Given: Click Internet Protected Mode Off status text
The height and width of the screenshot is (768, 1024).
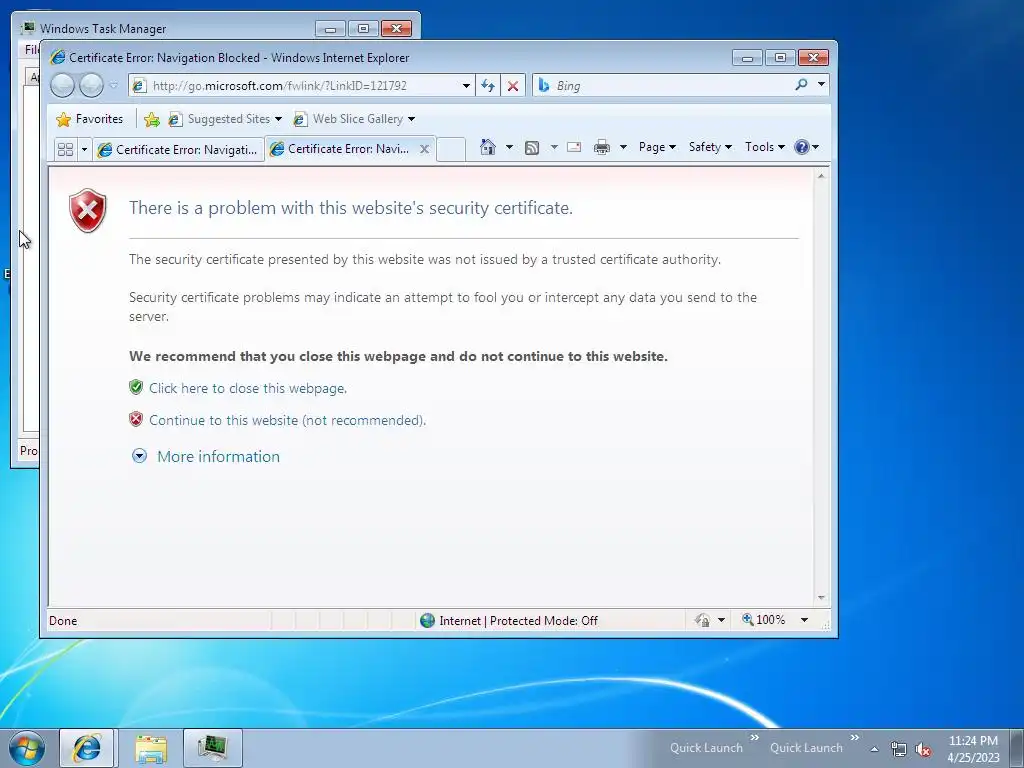Looking at the screenshot, I should pyautogui.click(x=519, y=620).
